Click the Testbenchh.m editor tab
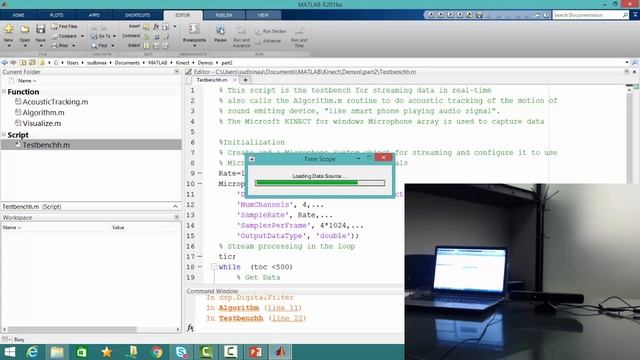Image resolution: width=640 pixels, height=360 pixels. point(212,80)
